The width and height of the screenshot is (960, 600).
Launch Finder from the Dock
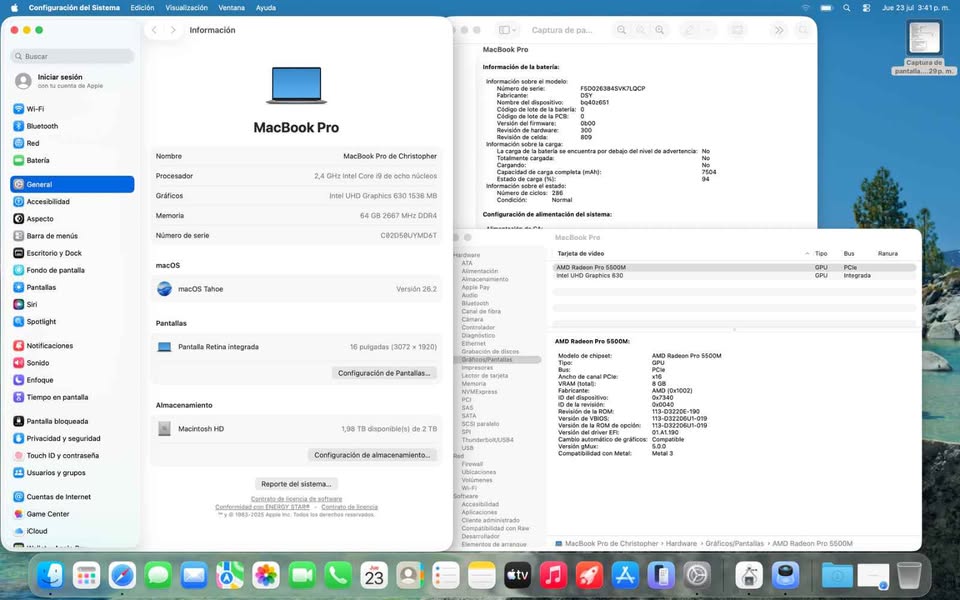click(50, 576)
